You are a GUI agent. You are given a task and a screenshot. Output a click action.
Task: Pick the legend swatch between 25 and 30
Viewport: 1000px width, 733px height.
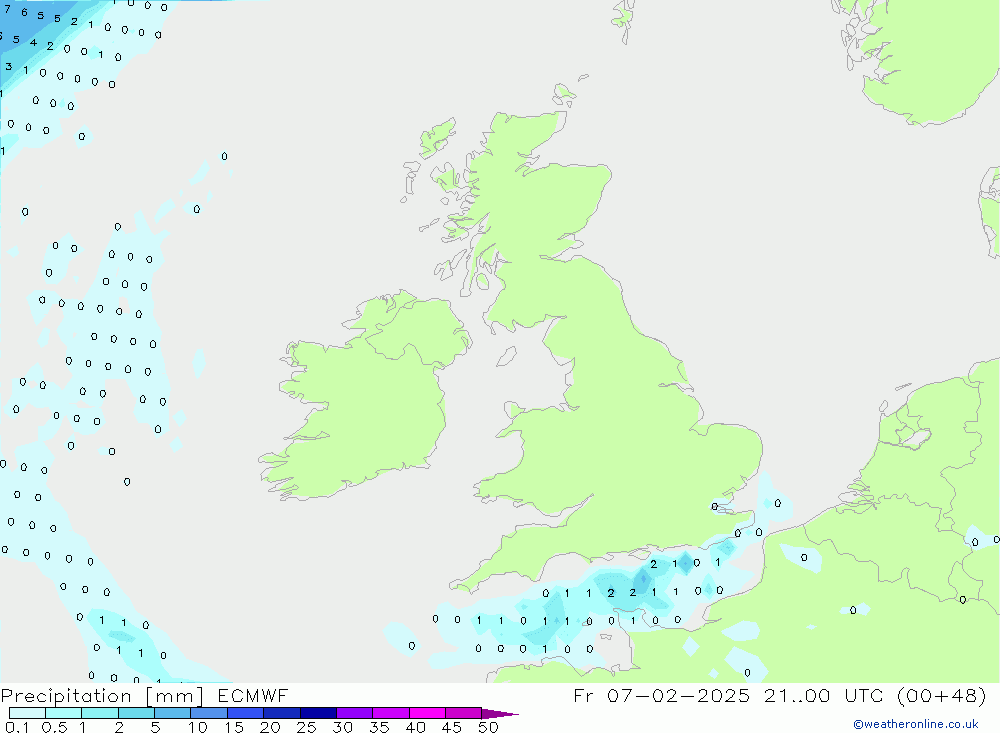pyautogui.click(x=318, y=713)
